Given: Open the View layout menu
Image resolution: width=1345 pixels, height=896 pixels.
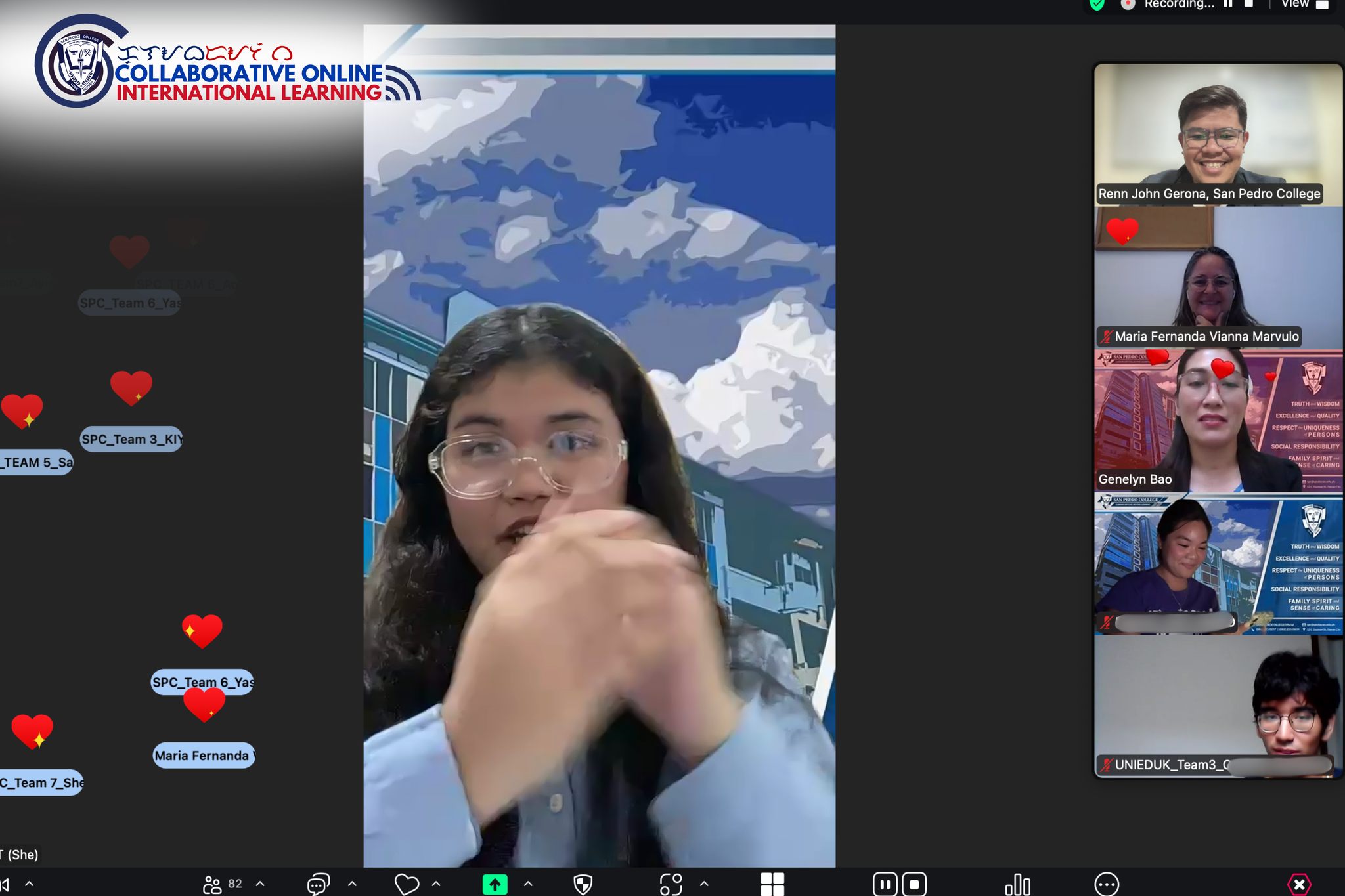Looking at the screenshot, I should point(1304,4).
